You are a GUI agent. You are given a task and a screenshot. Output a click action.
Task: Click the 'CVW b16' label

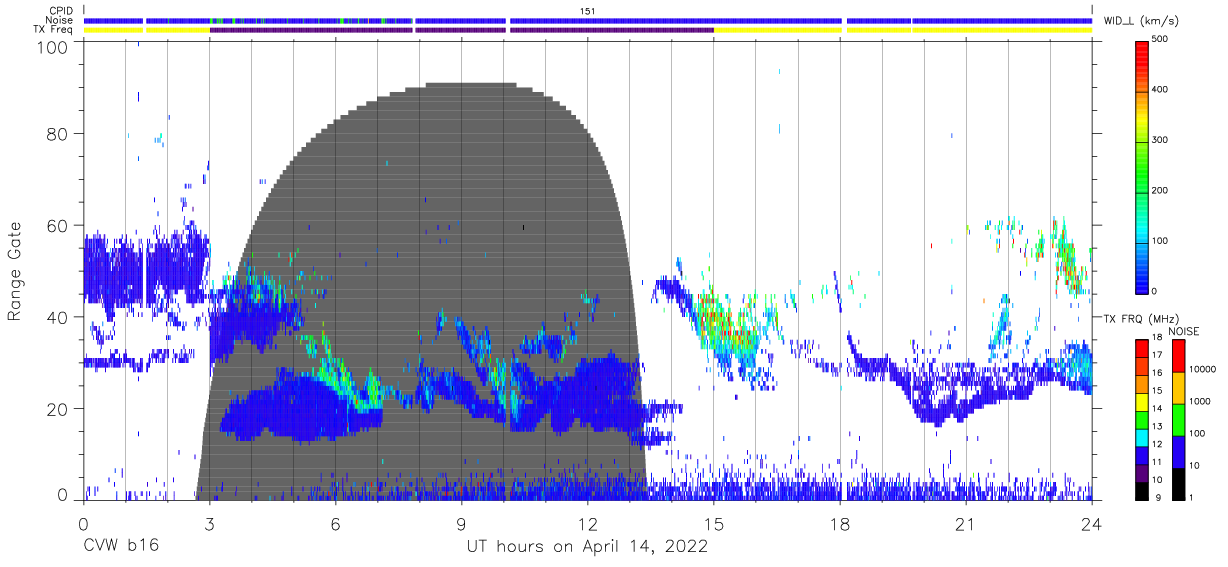120,546
